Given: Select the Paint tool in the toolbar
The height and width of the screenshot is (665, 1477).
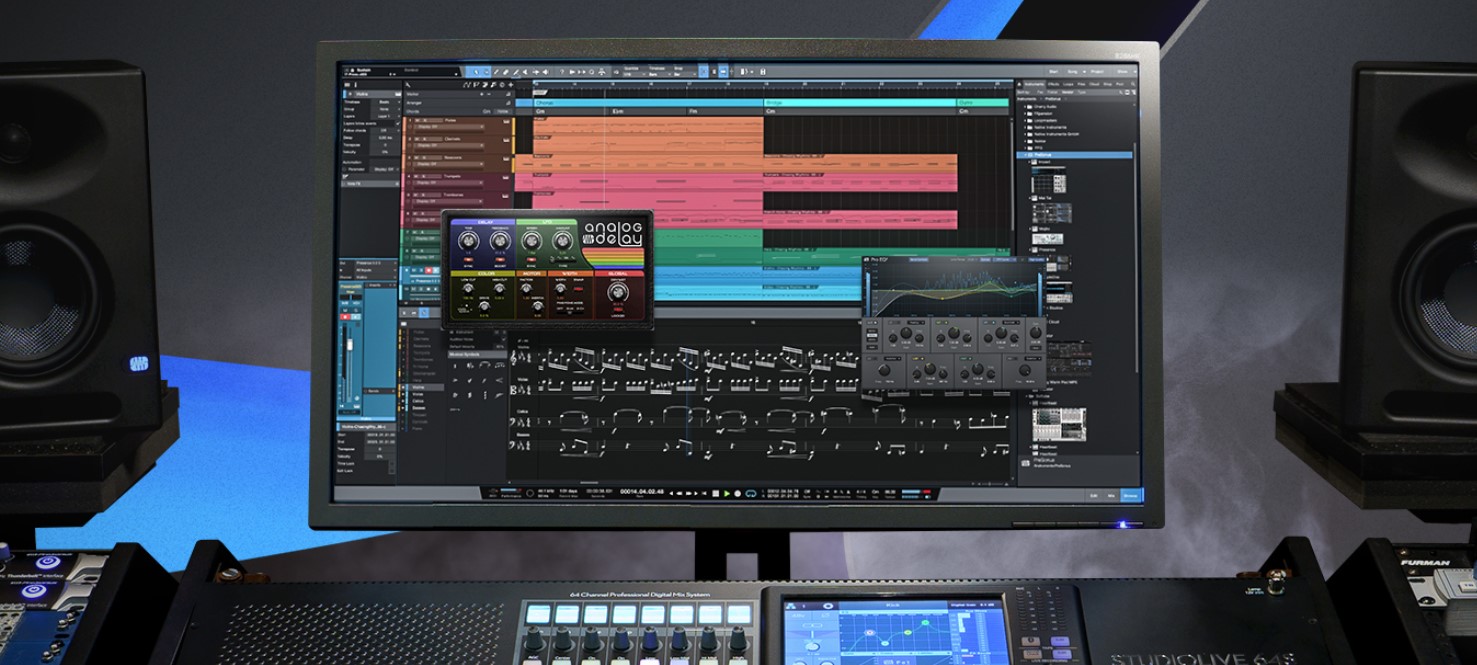Looking at the screenshot, I should click(x=515, y=72).
